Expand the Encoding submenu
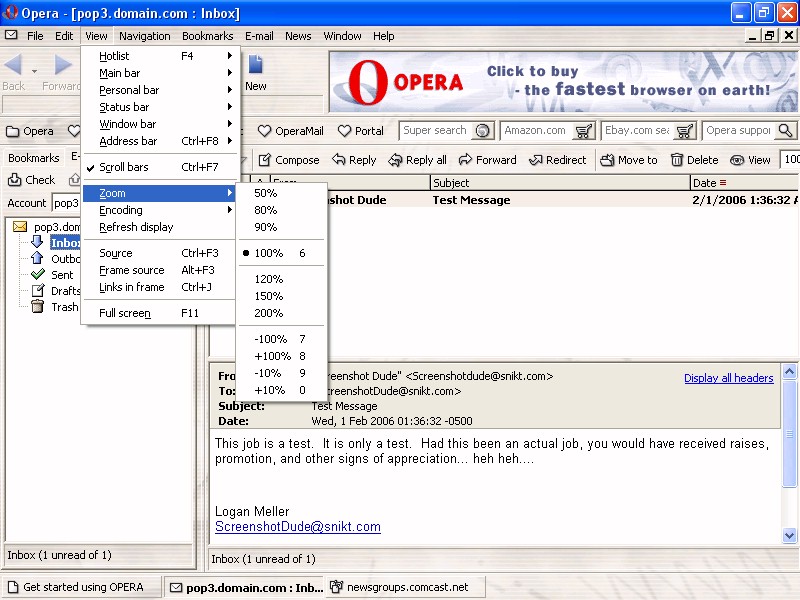Screen dimensions: 800x600 [x=159, y=210]
